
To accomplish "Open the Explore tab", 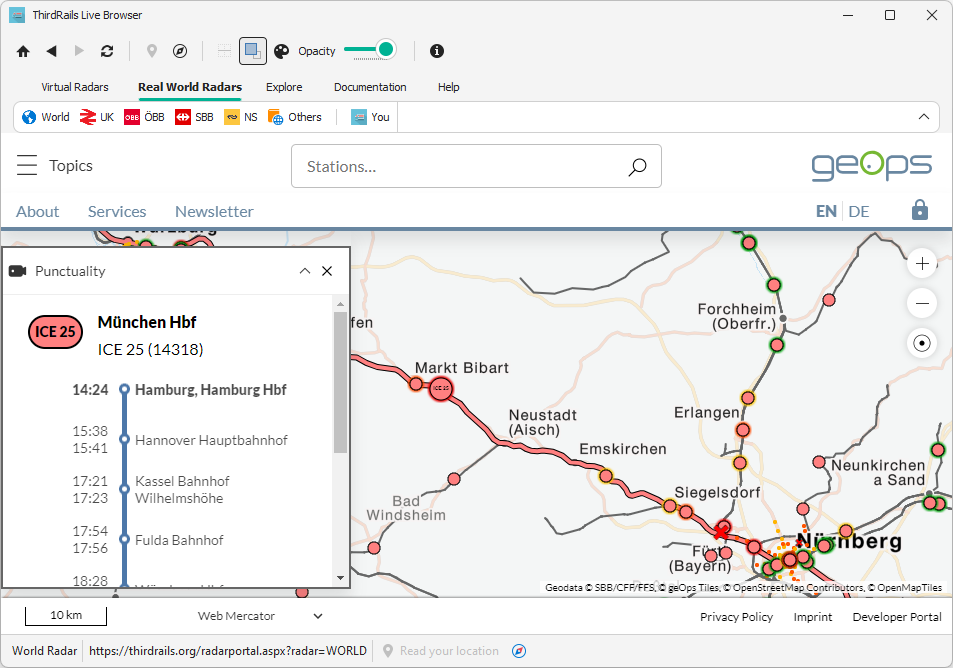I will click(284, 87).
